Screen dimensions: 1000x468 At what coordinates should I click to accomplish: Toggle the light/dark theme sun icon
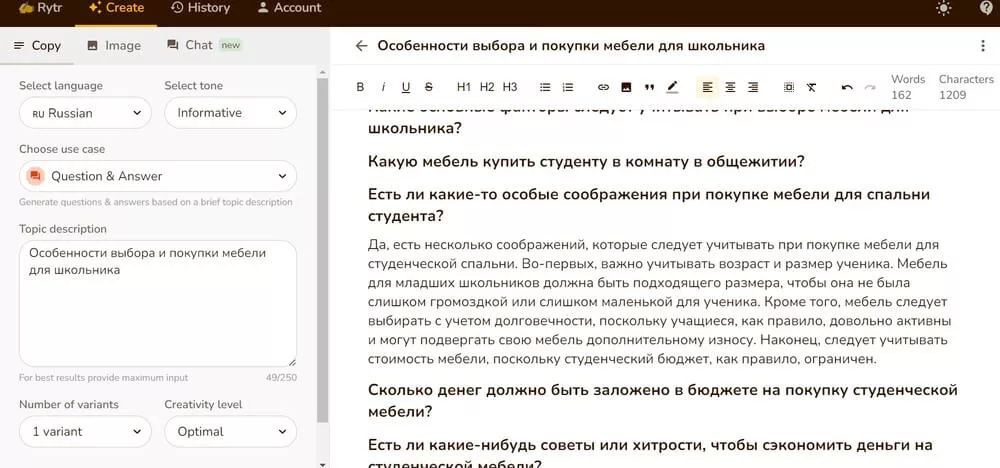point(943,8)
